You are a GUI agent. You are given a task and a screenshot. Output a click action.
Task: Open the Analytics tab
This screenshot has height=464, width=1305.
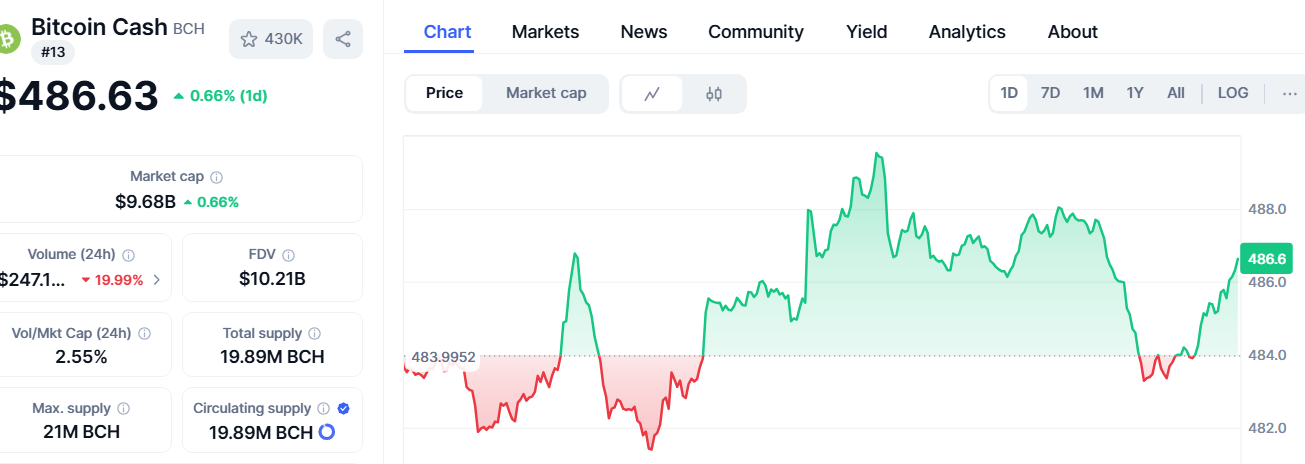coord(967,32)
